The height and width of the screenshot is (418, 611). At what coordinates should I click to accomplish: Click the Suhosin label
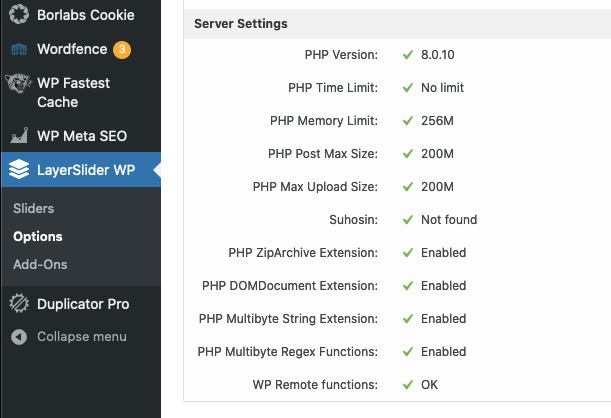coord(353,220)
